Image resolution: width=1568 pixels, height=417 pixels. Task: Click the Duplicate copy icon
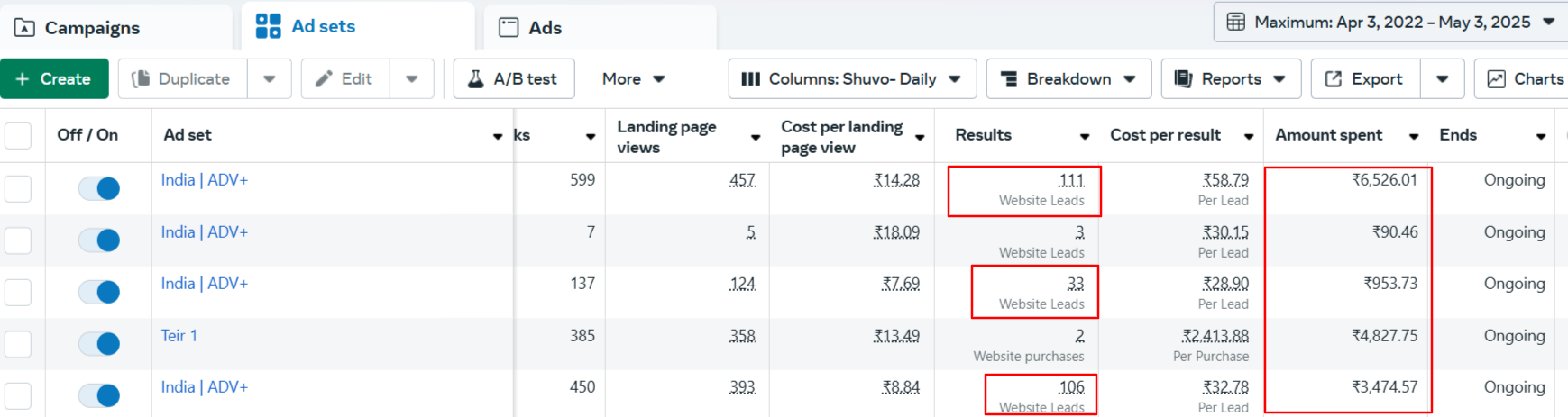coord(141,79)
